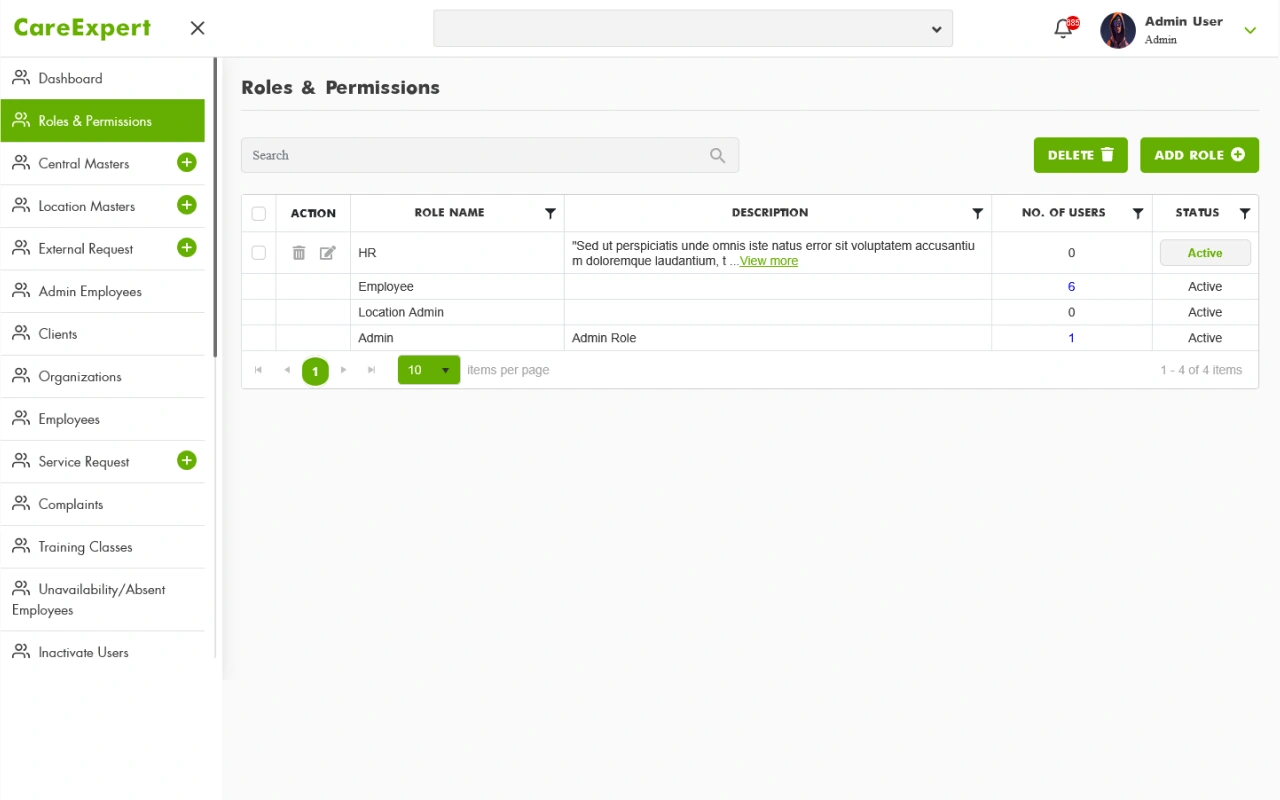This screenshot has height=800, width=1280.
Task: Open the items per page dropdown
Action: coord(445,370)
